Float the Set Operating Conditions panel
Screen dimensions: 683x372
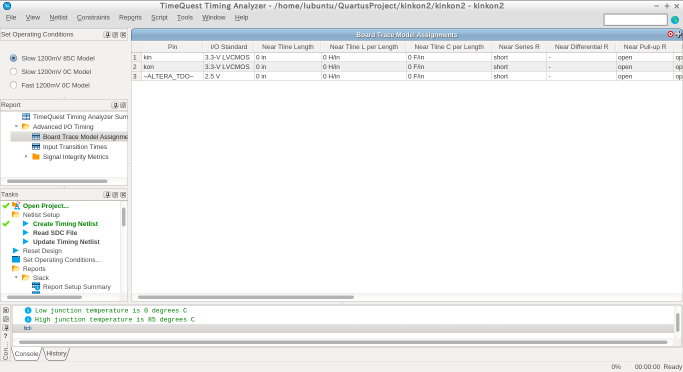pos(115,34)
